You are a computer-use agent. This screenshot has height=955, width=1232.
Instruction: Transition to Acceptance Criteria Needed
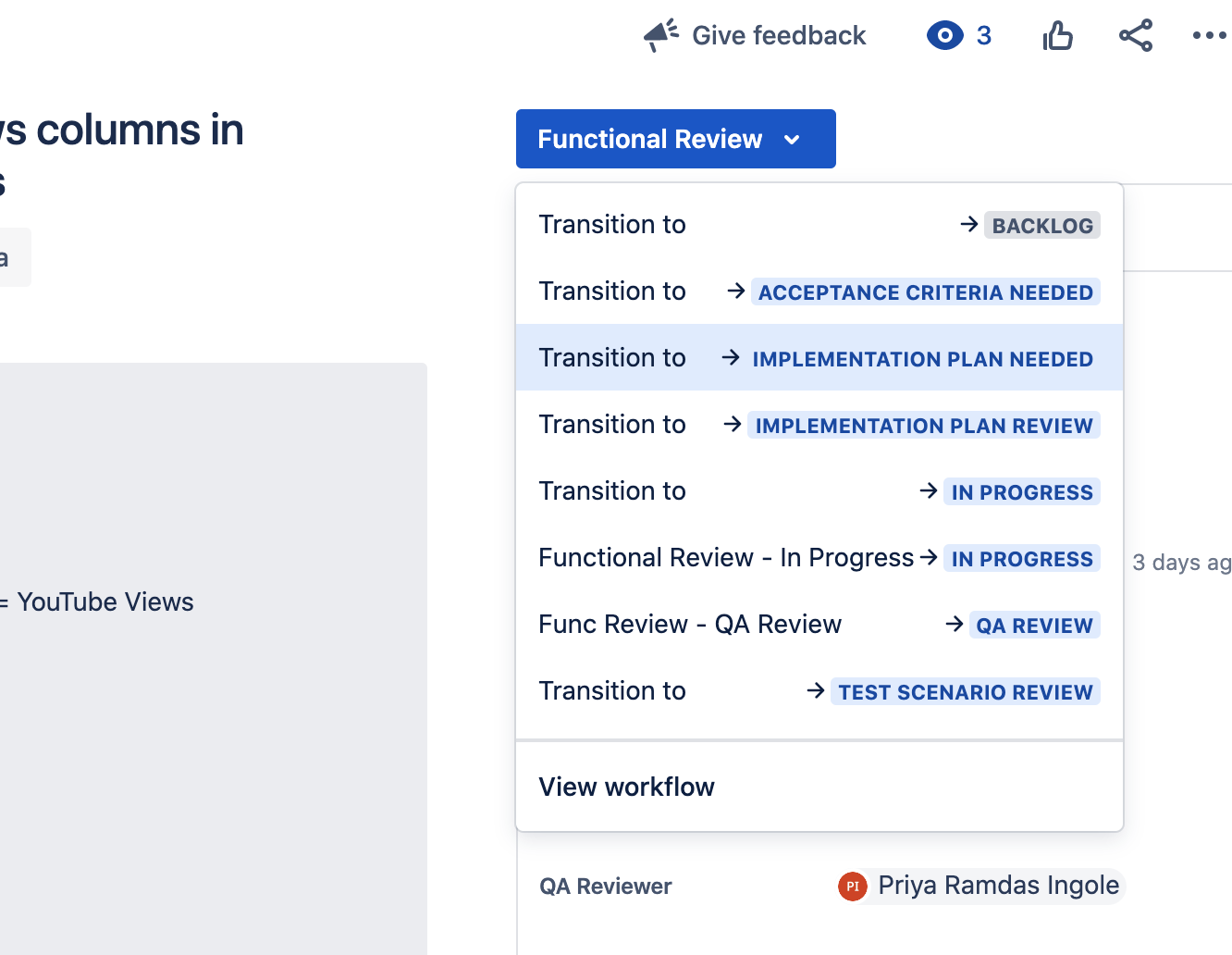point(819,291)
